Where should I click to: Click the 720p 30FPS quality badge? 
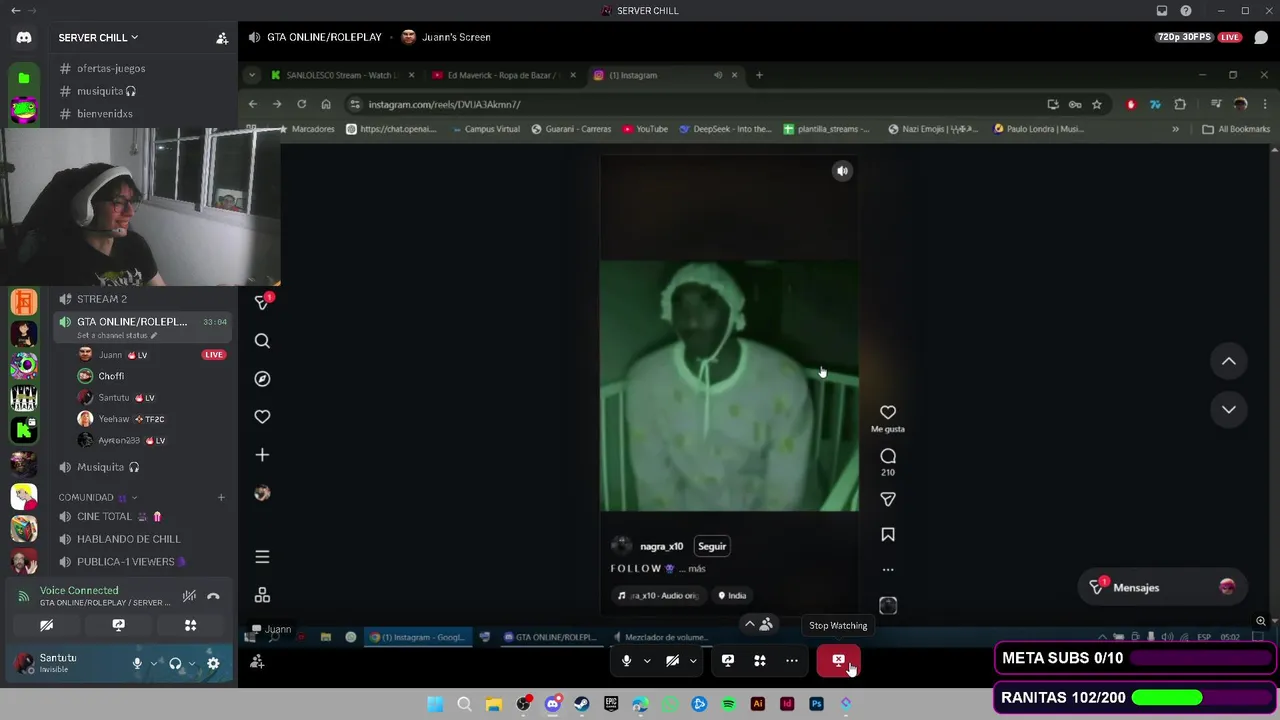pyautogui.click(x=1184, y=37)
